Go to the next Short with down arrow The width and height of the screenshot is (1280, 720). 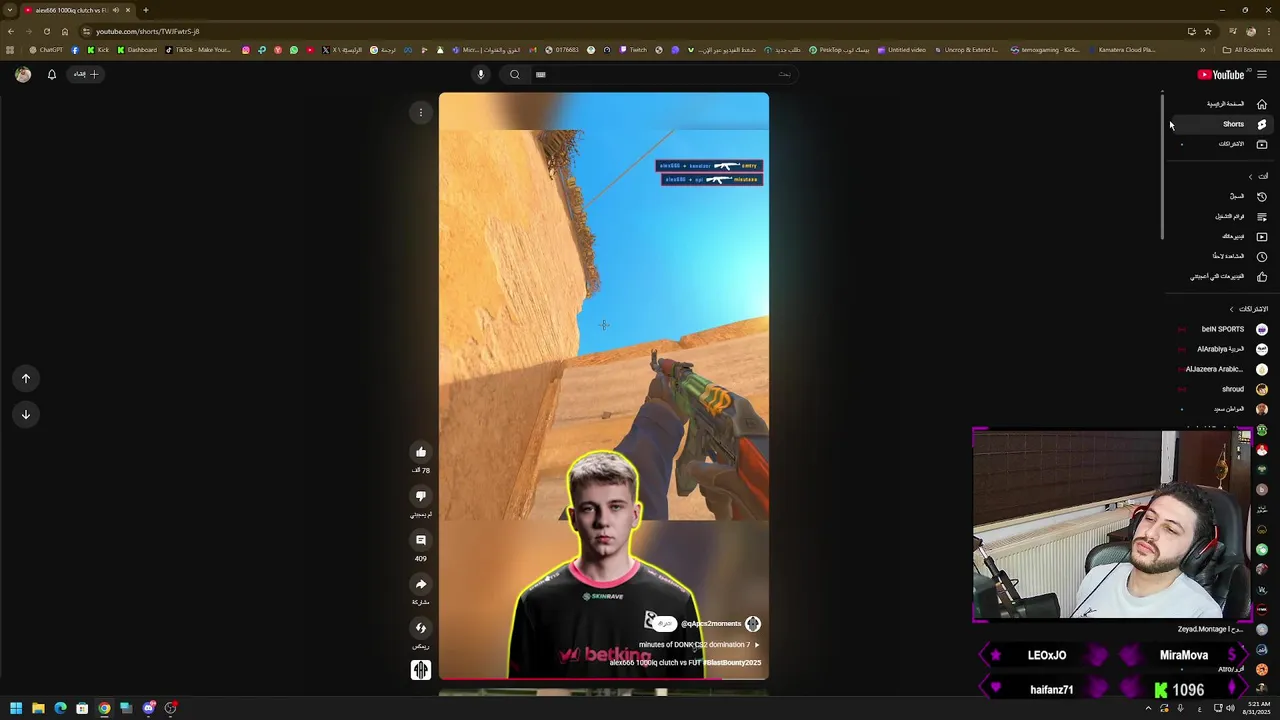pos(26,414)
